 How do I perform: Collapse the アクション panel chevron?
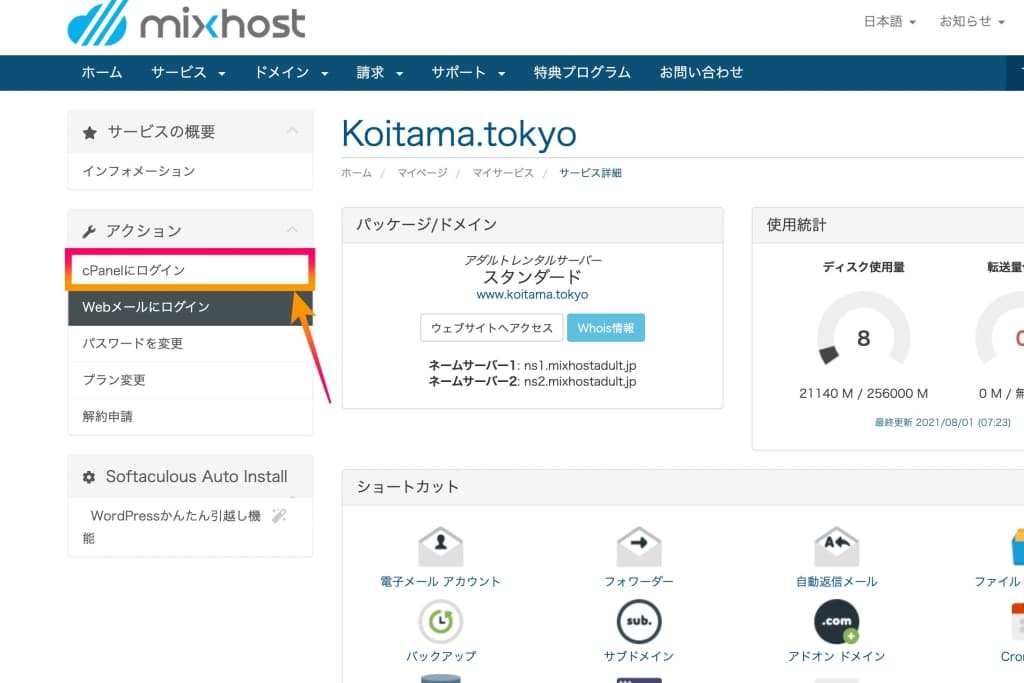(x=292, y=230)
